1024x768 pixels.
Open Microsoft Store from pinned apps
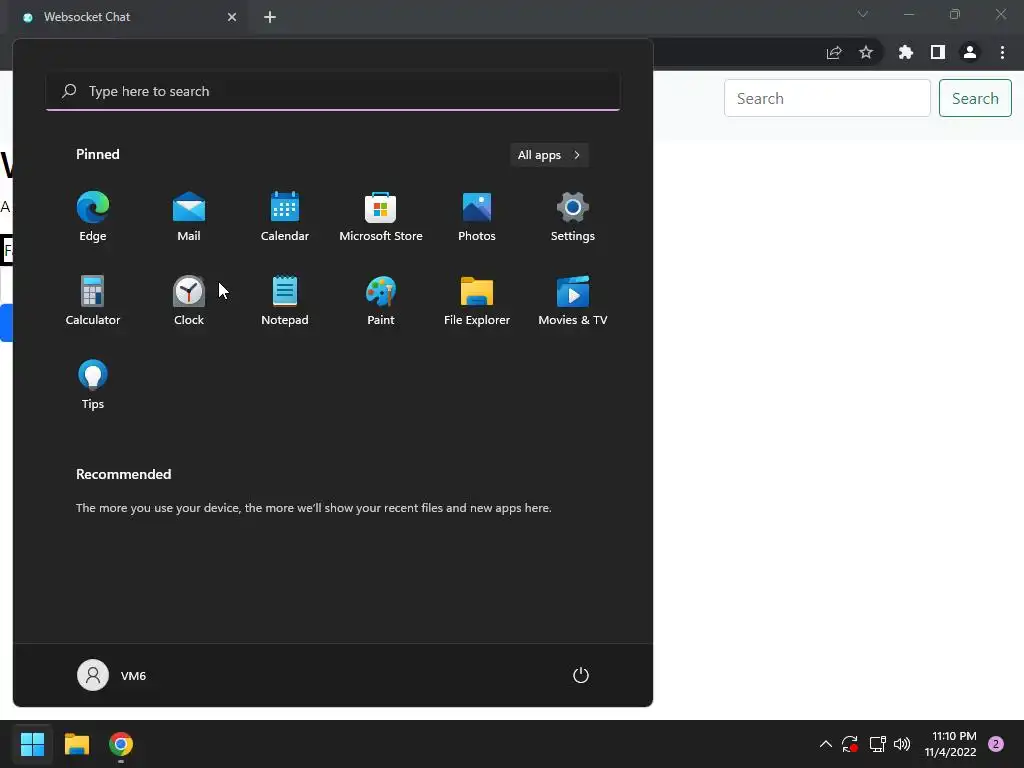point(381,217)
